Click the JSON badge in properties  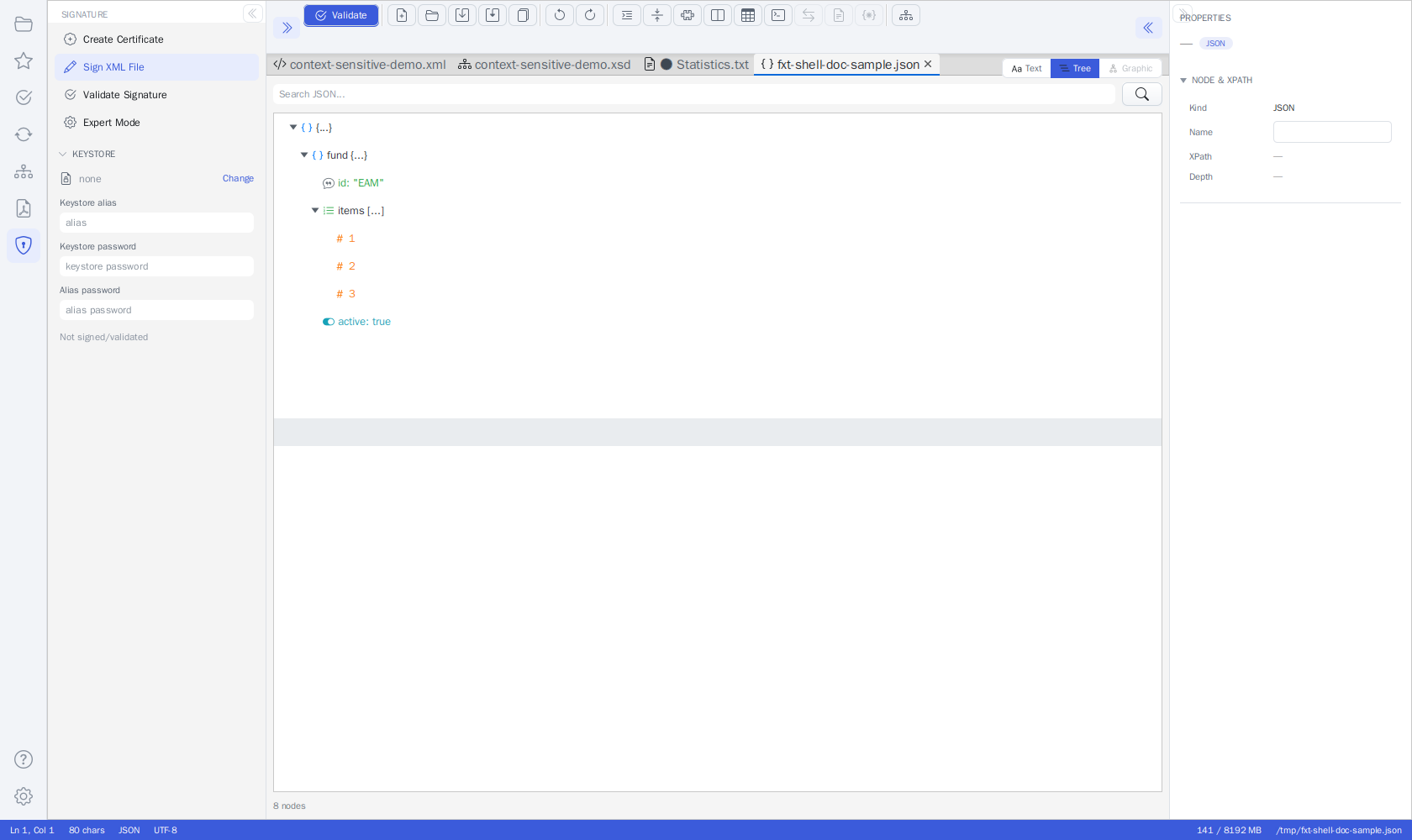1215,44
